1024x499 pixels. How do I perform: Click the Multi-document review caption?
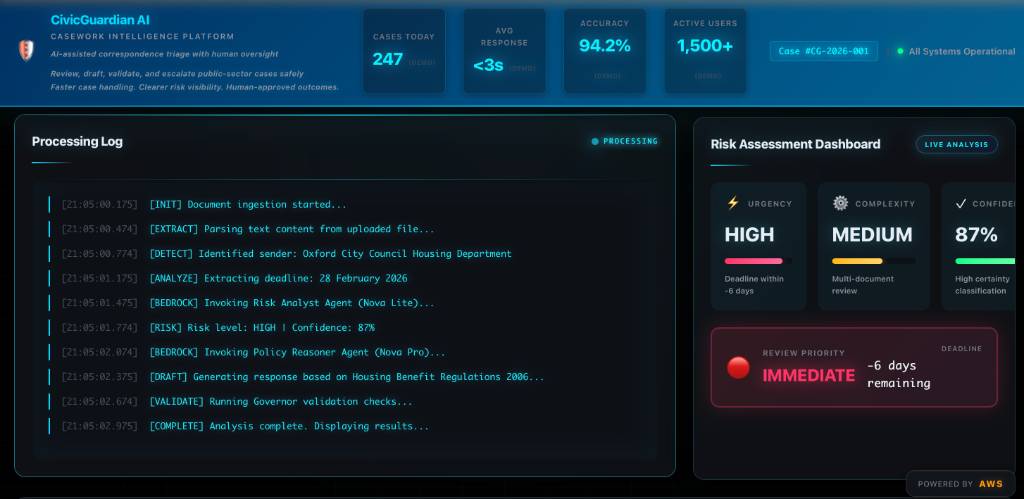[863, 285]
